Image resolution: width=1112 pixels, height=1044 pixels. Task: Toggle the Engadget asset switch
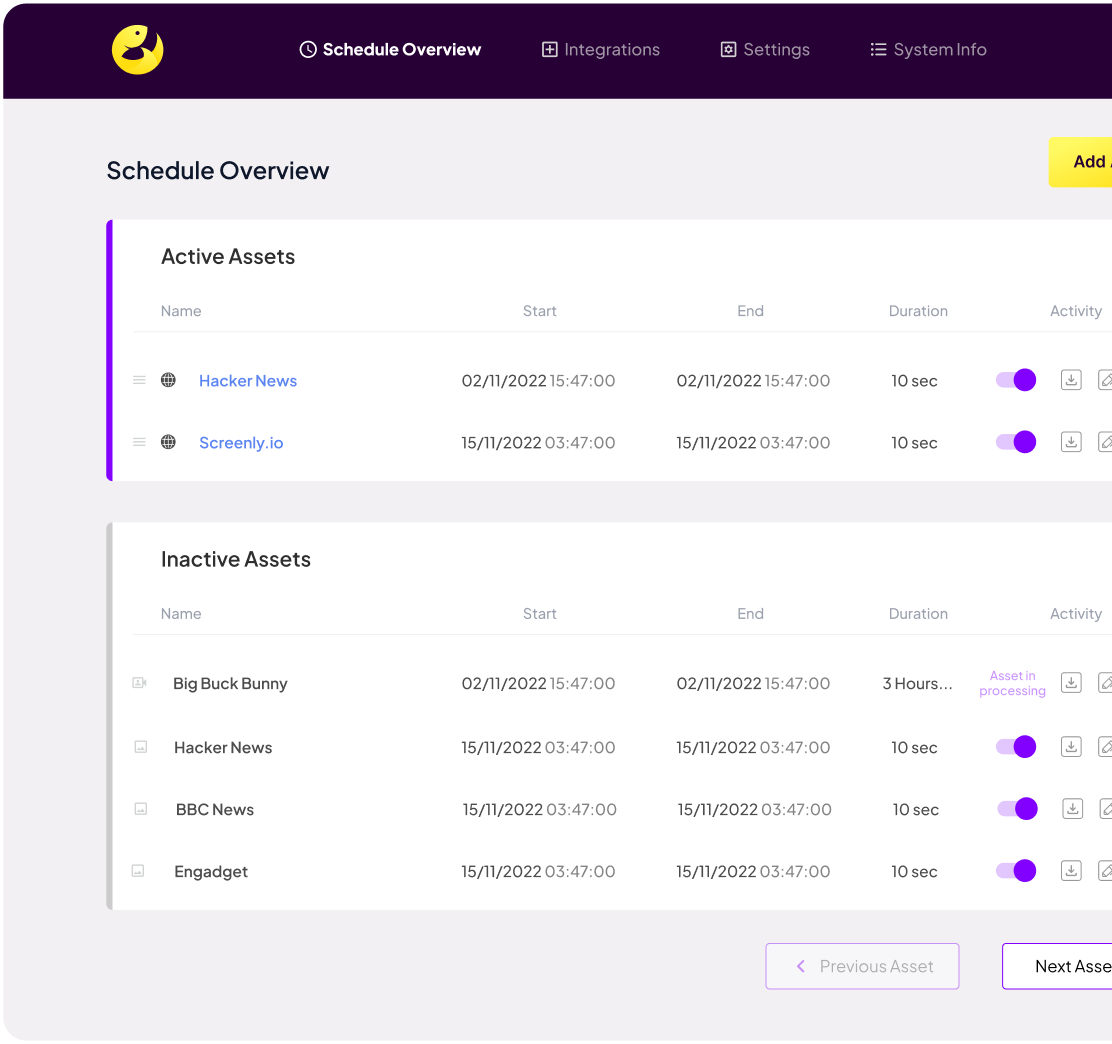pos(1016,871)
